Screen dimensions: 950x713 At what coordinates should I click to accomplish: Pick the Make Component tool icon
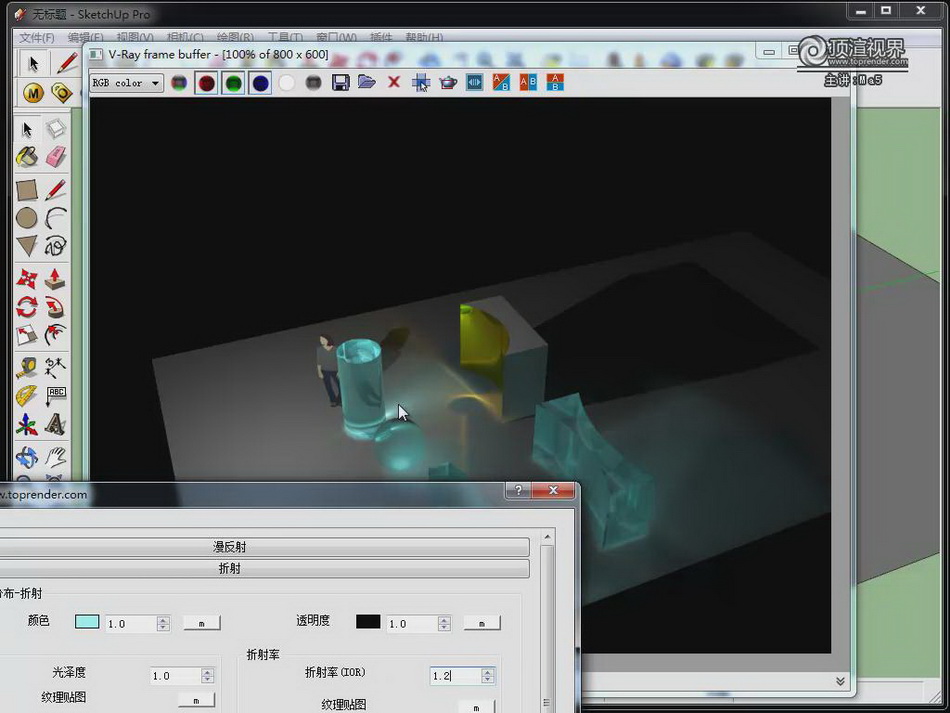pos(55,128)
